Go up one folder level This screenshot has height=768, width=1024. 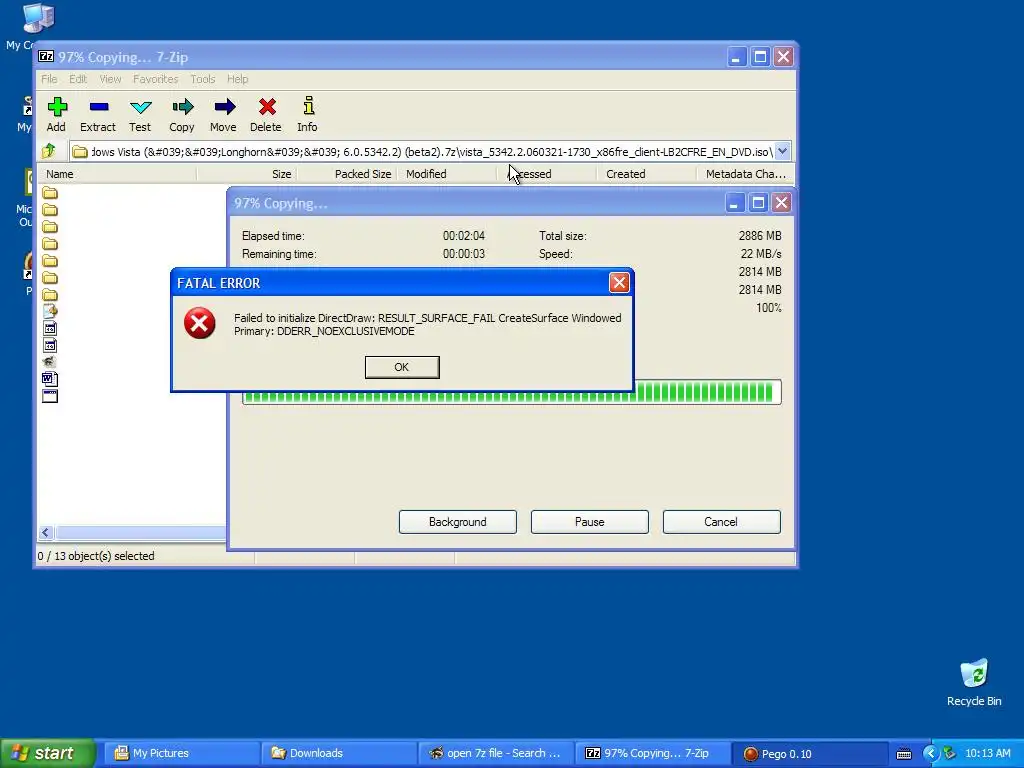[x=49, y=152]
